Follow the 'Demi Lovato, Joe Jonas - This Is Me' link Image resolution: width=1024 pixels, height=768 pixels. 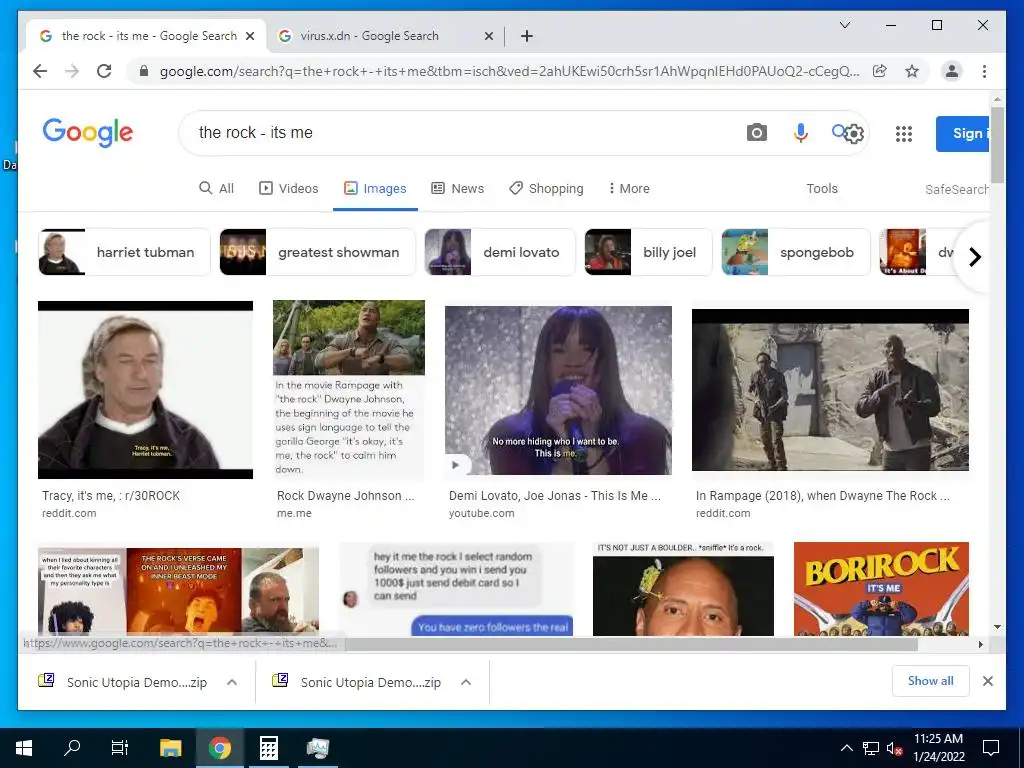coord(554,496)
